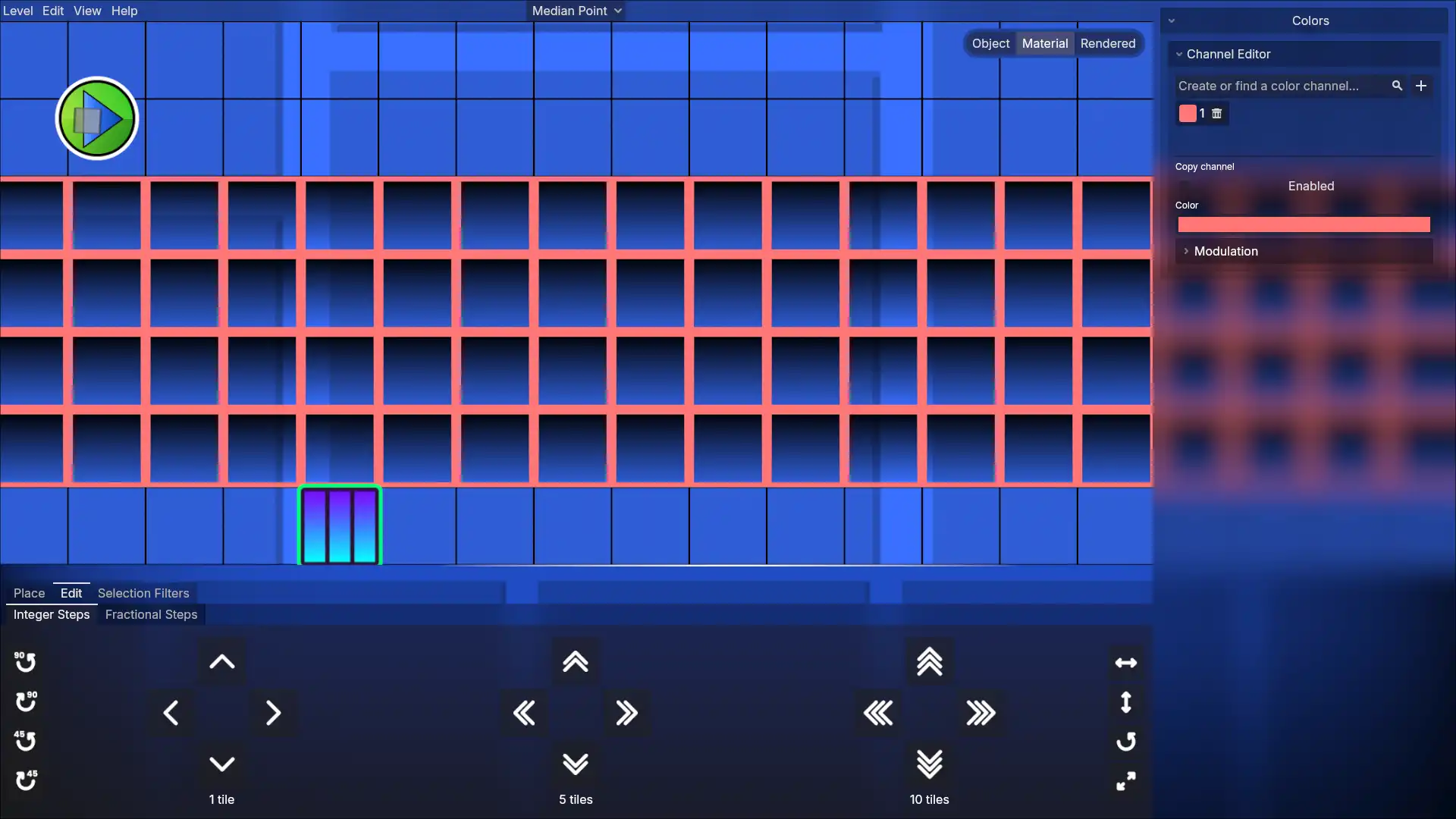
Task: Flip selection vertically with up-down arrow icon
Action: tap(1126, 702)
